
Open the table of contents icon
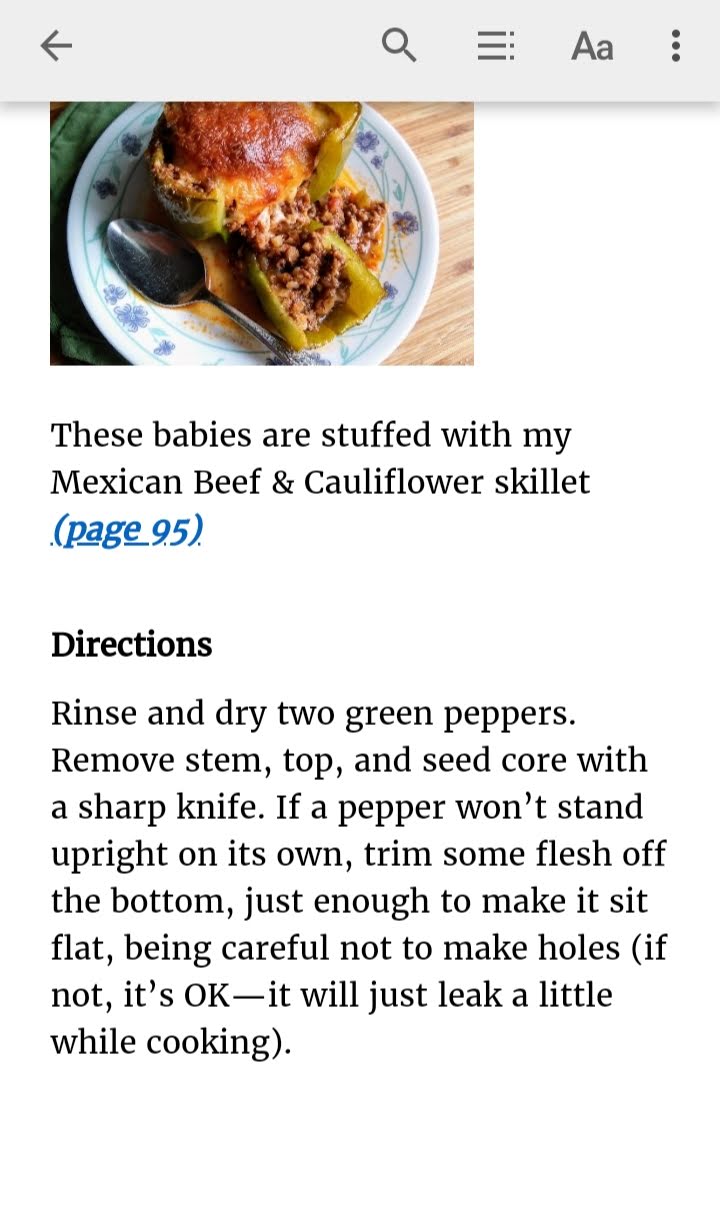495,46
